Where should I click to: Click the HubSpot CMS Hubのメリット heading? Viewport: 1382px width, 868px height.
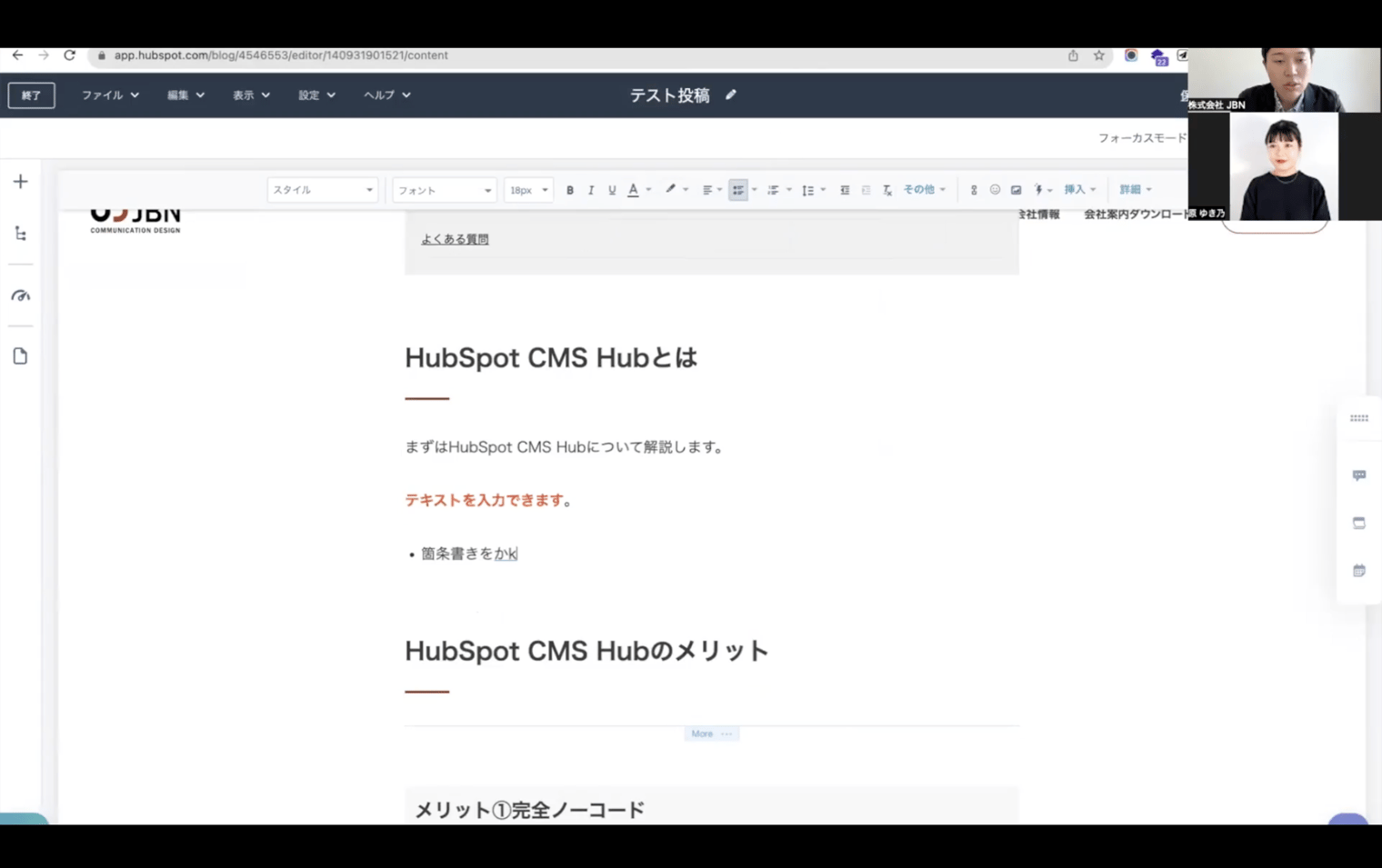click(586, 651)
